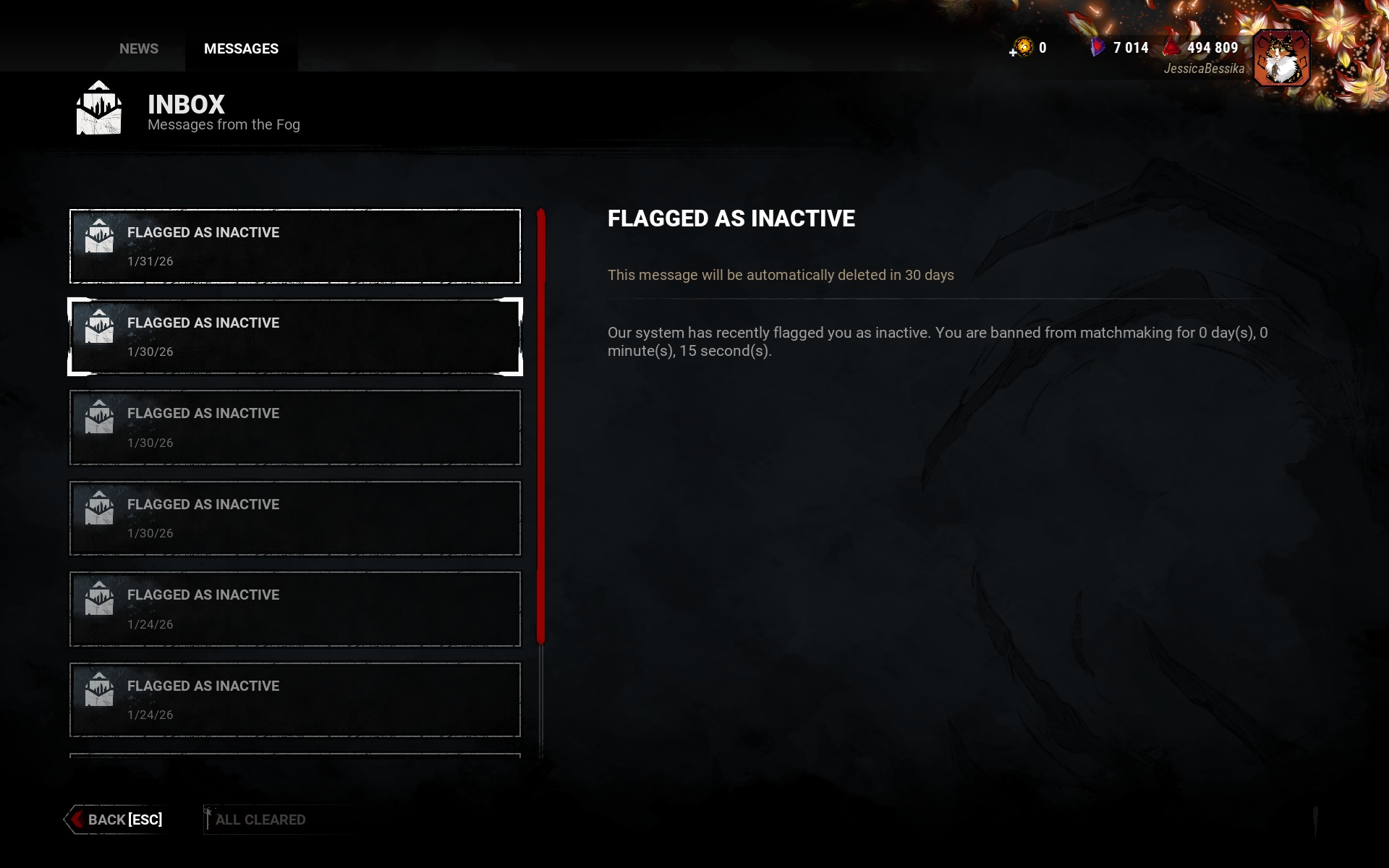The image size is (1389, 868).
Task: Select the MESSAGES tab
Action: [241, 48]
